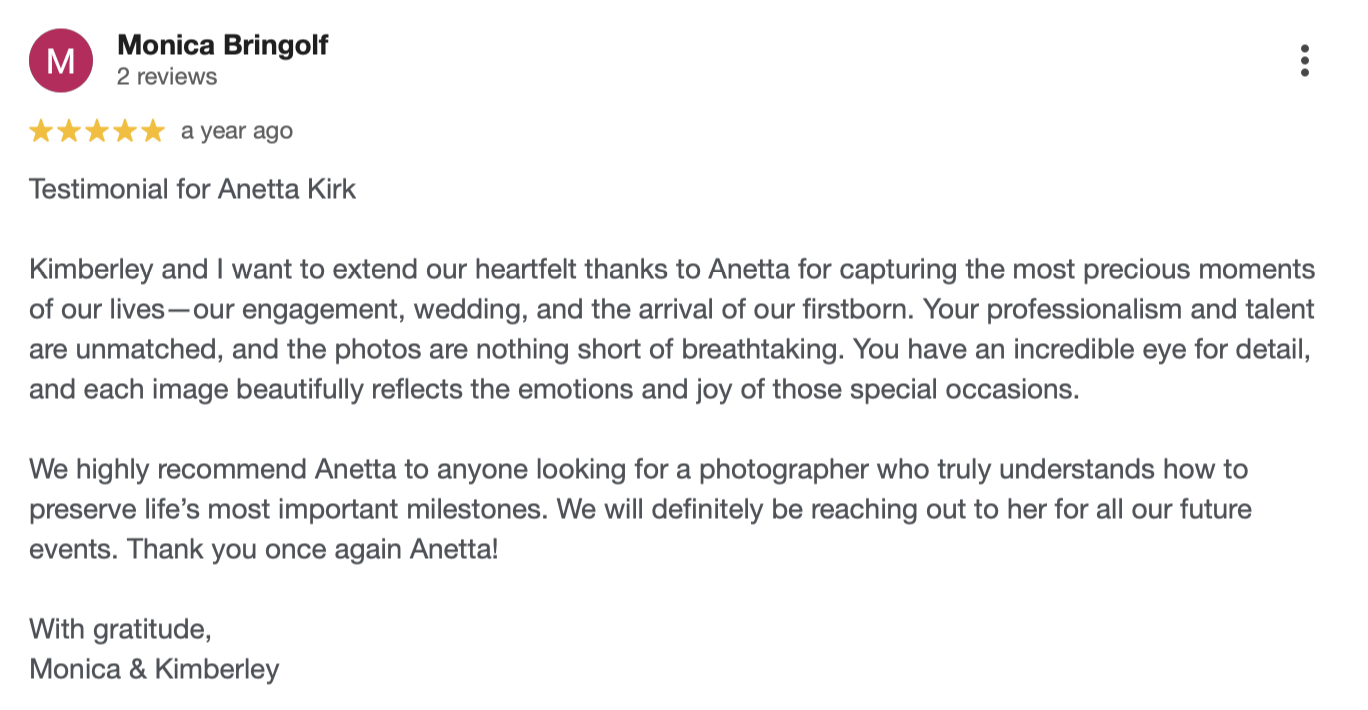Screen dimensions: 1368x710
Task: Open Monica Bringolf's reviewer profile name
Action: pyautogui.click(x=222, y=45)
